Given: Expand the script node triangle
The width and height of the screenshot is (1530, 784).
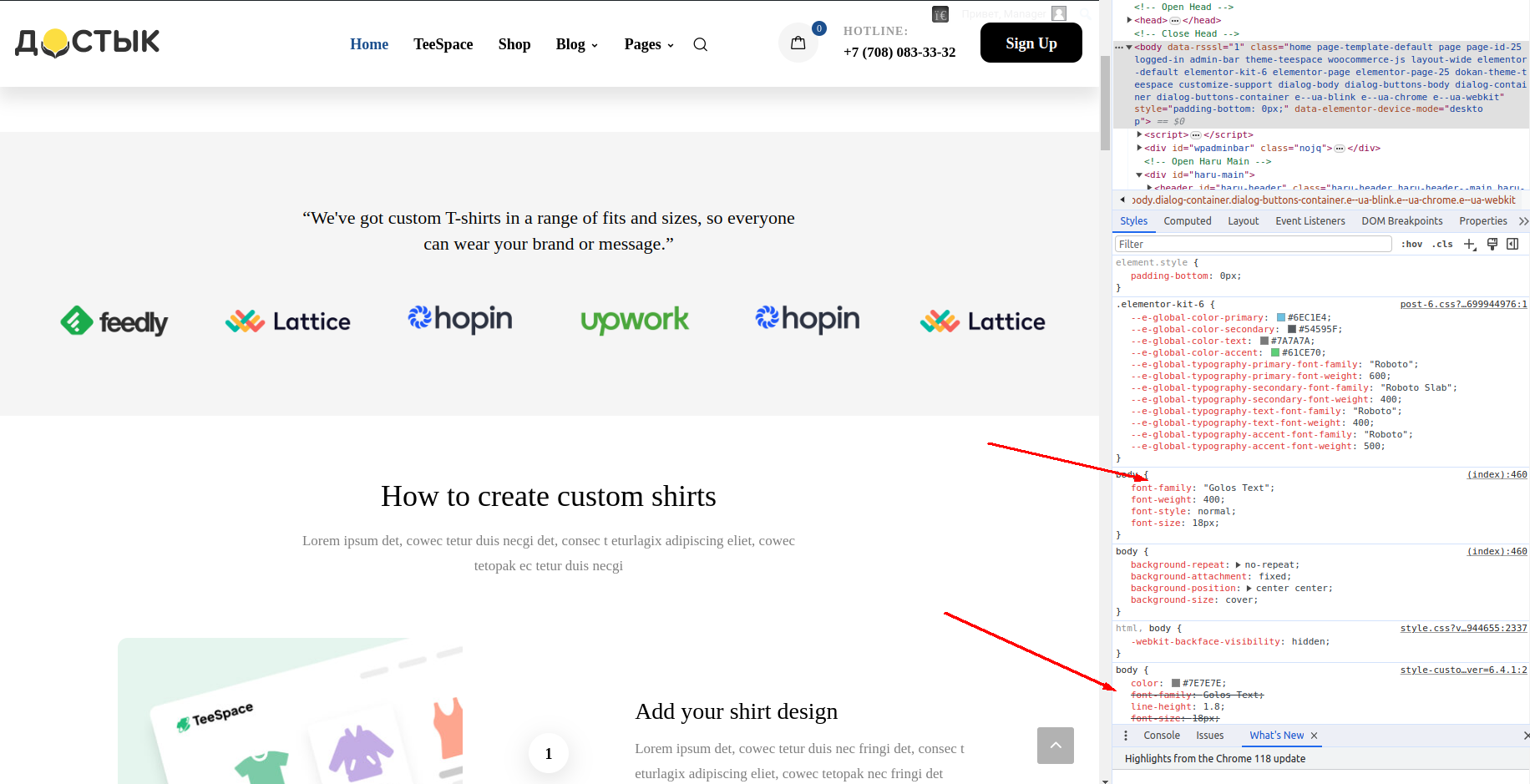Looking at the screenshot, I should (1140, 134).
